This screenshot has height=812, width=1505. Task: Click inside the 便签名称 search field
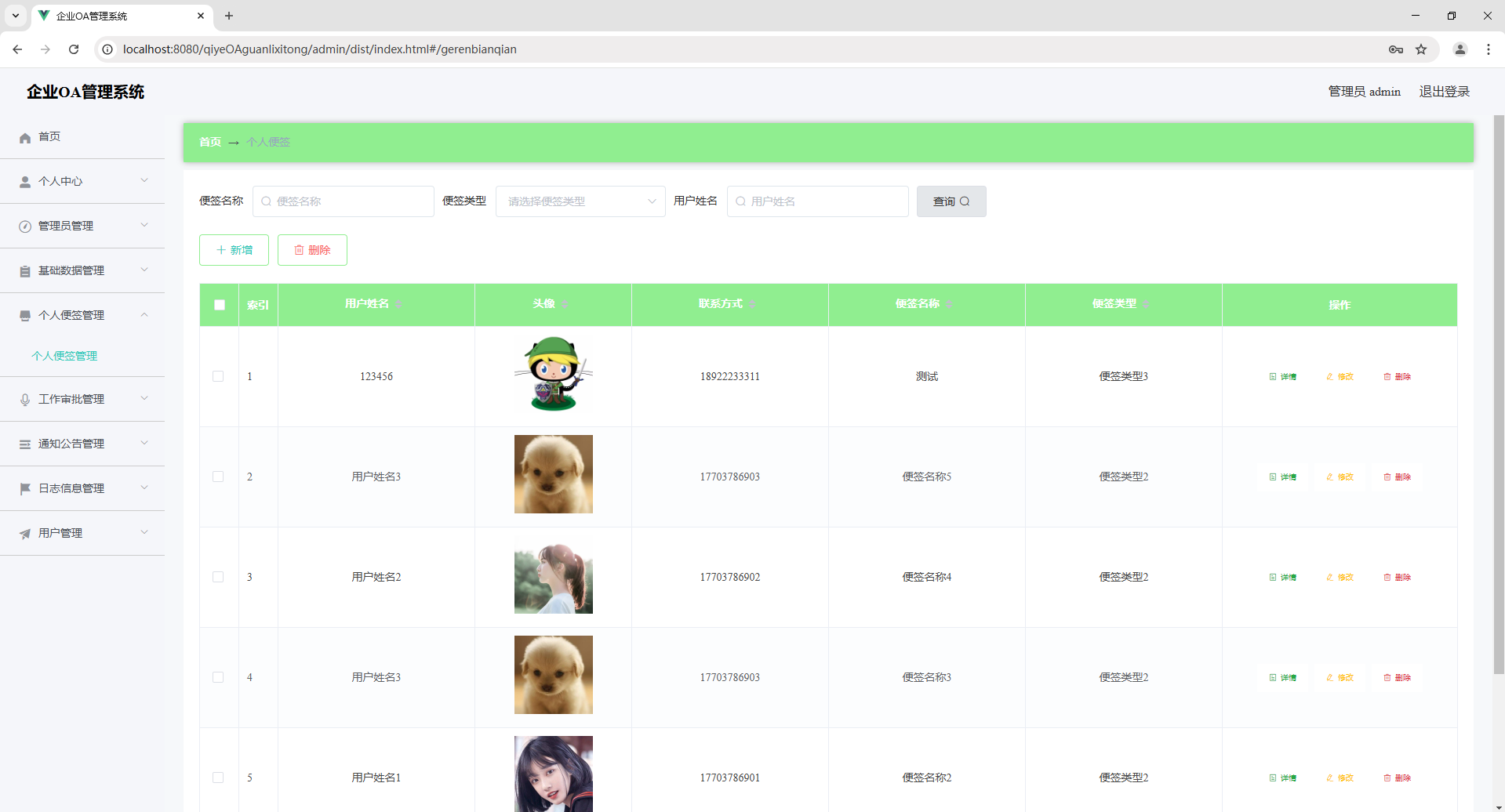[x=344, y=201]
